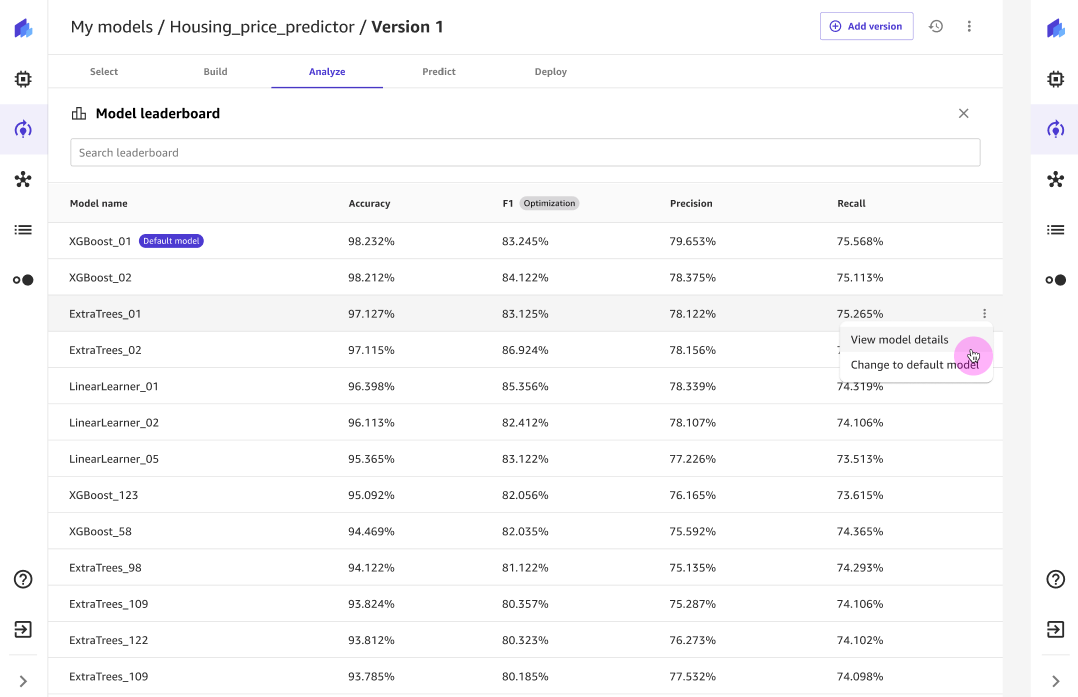Open the header more options menu
The image size is (1078, 697).
pos(969,26)
